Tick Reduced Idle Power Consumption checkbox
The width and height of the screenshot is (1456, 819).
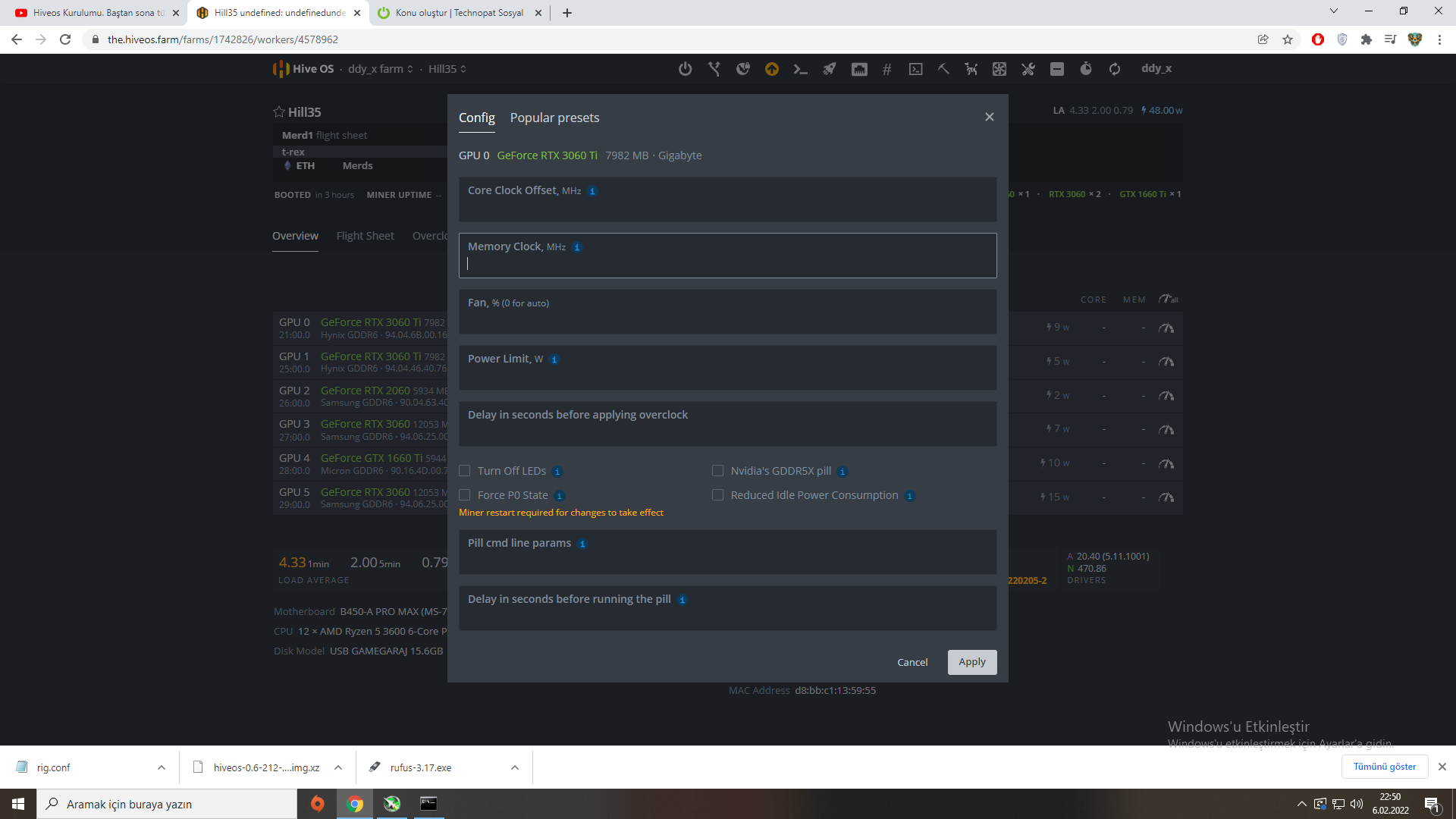coord(717,495)
